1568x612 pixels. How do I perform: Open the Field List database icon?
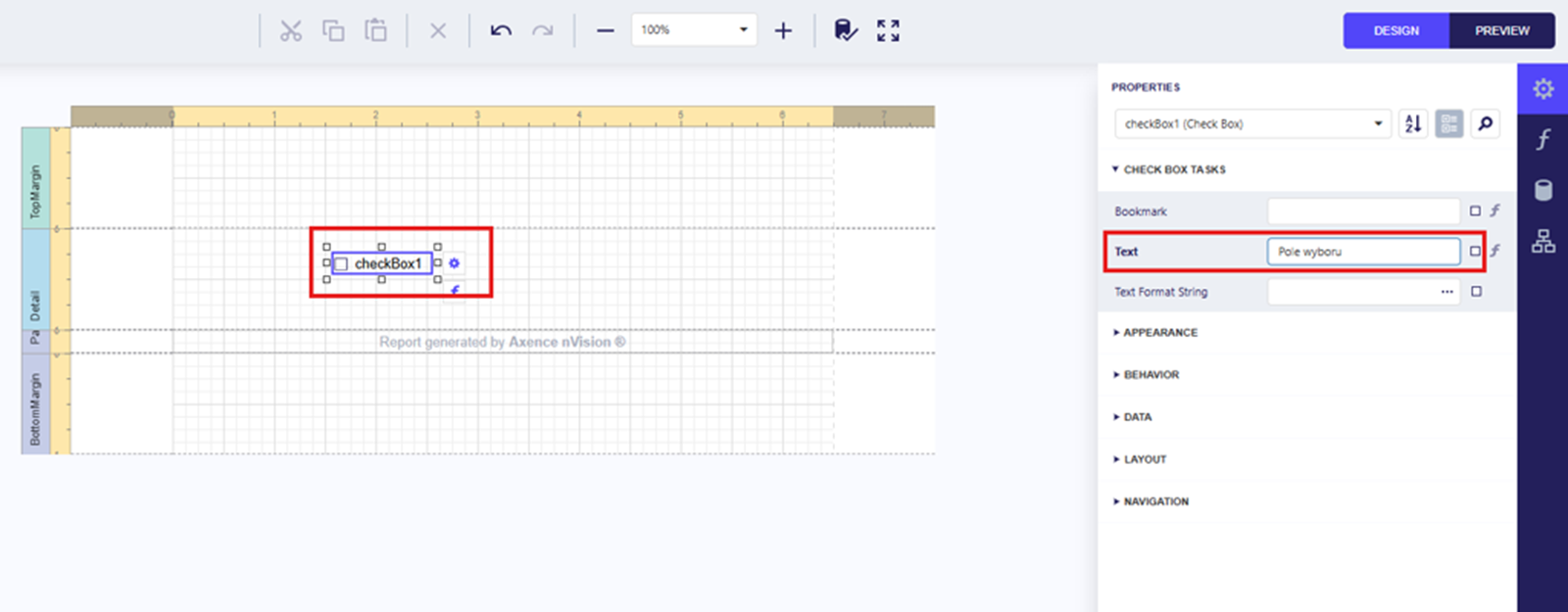click(x=1543, y=190)
